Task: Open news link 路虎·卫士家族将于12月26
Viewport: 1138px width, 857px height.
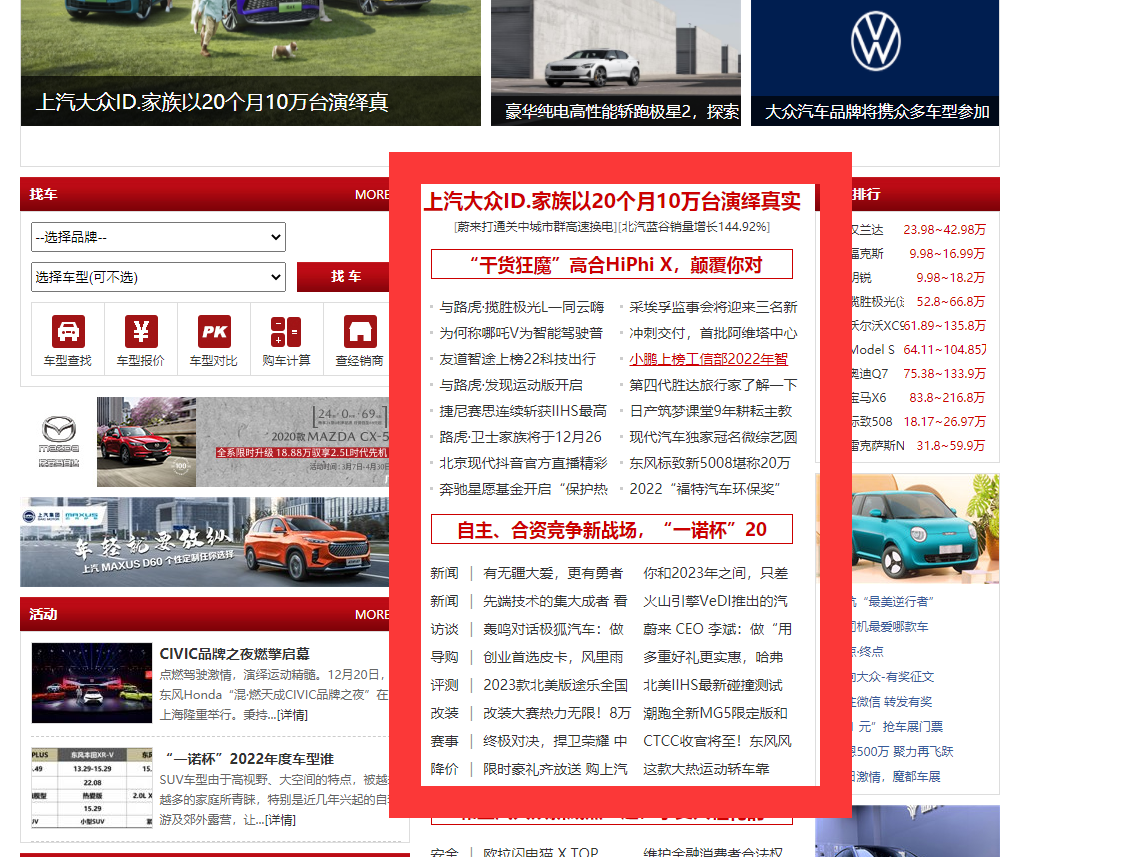Action: click(x=520, y=437)
